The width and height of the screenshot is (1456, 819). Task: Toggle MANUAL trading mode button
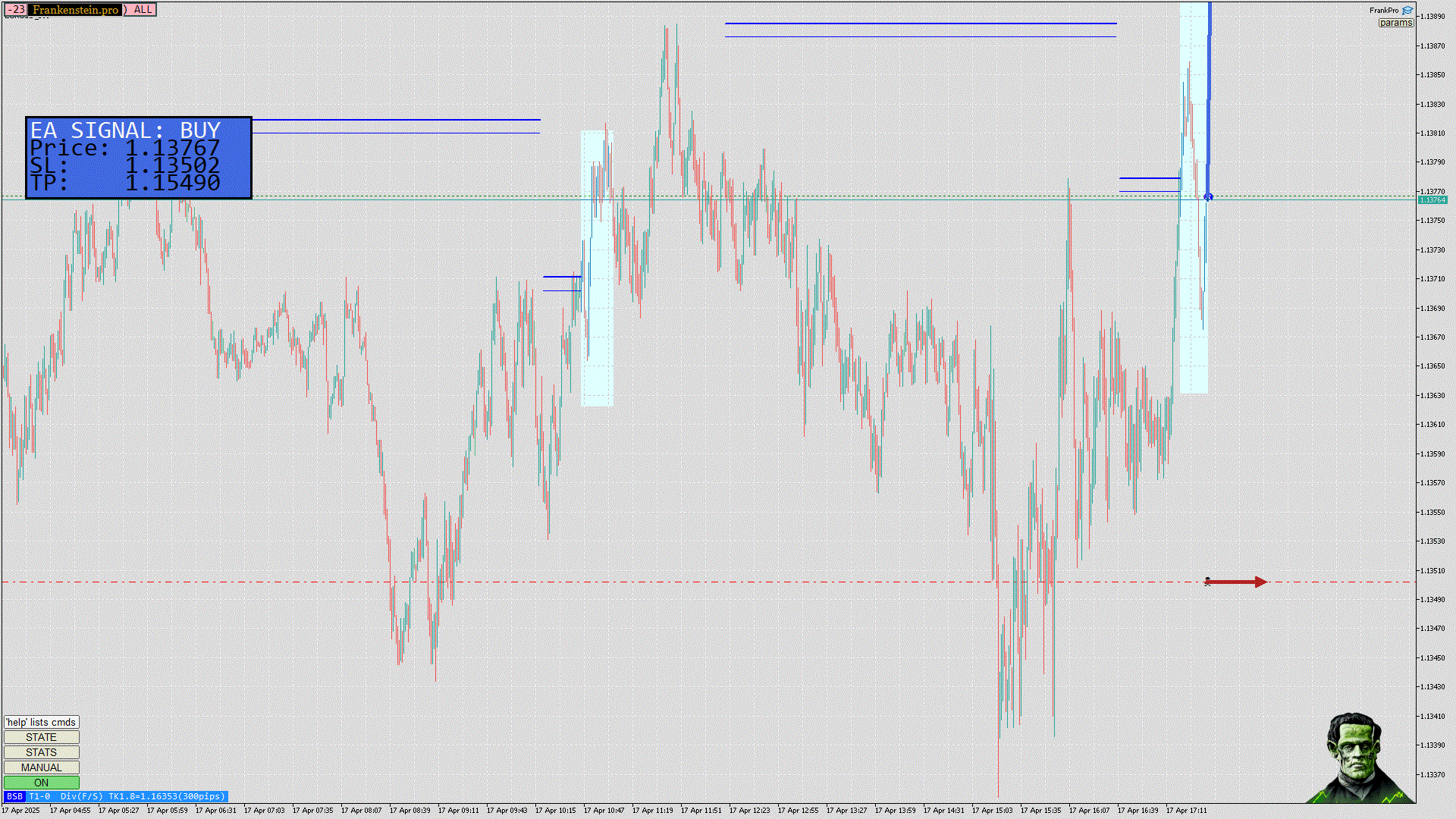41,767
